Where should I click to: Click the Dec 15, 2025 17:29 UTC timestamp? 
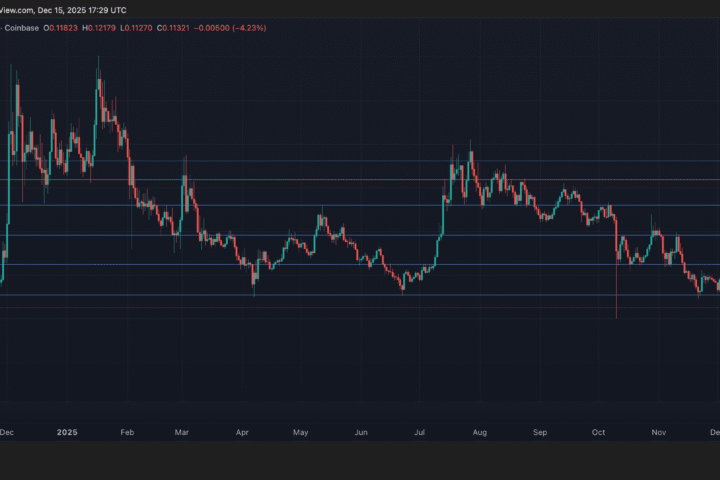82,10
